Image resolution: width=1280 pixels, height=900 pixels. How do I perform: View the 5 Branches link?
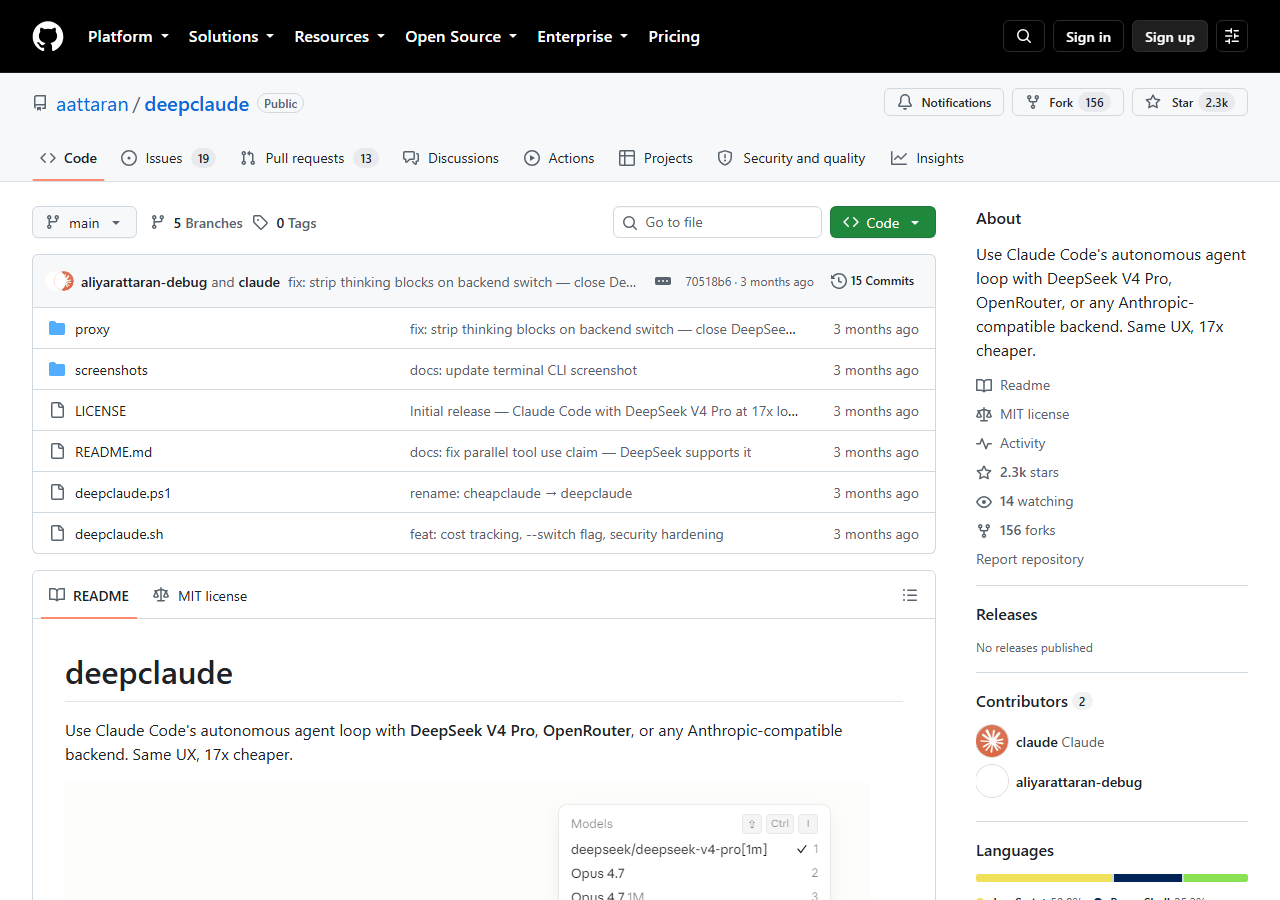pos(196,223)
